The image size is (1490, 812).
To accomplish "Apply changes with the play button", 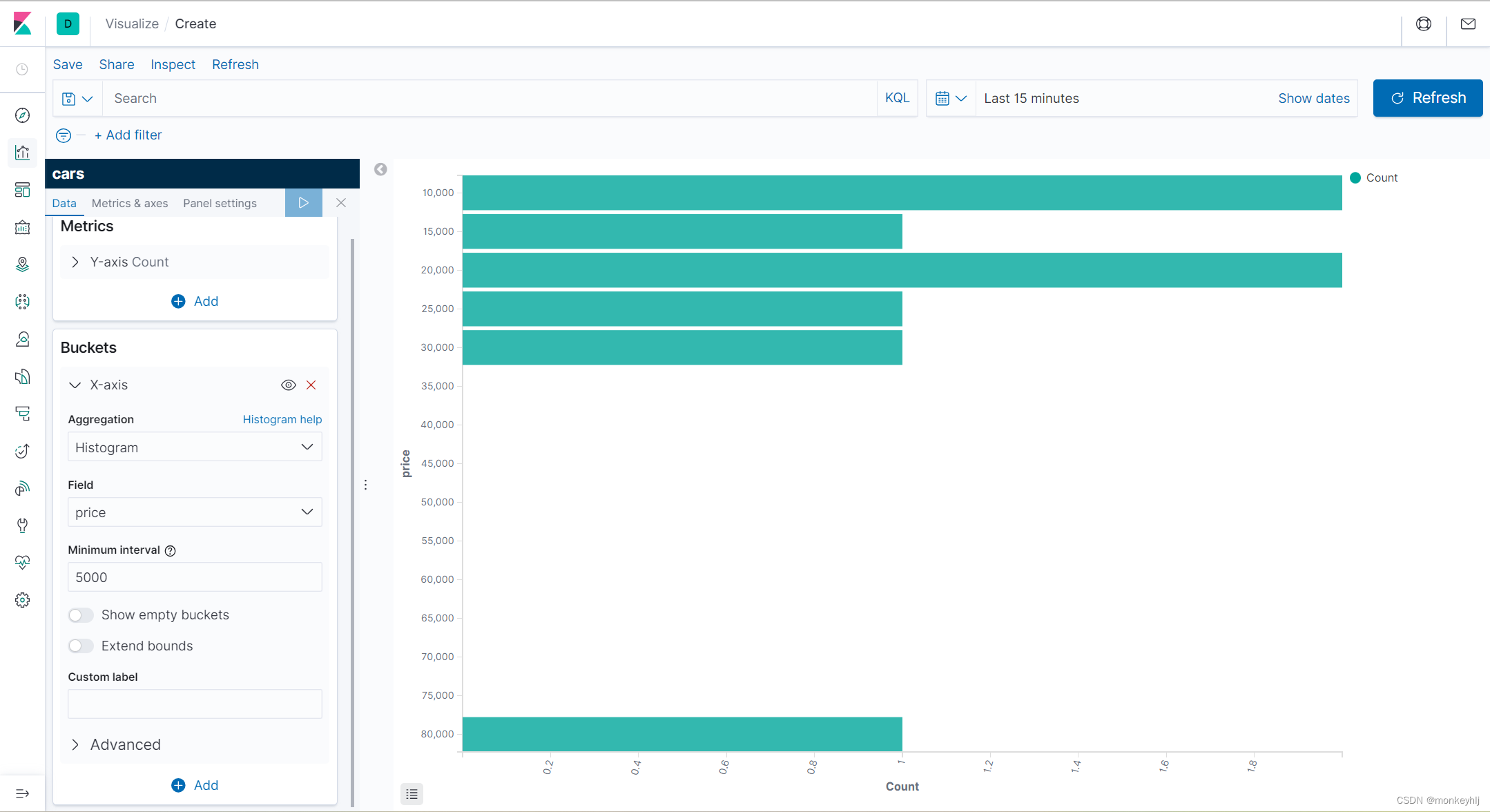I will 303,203.
